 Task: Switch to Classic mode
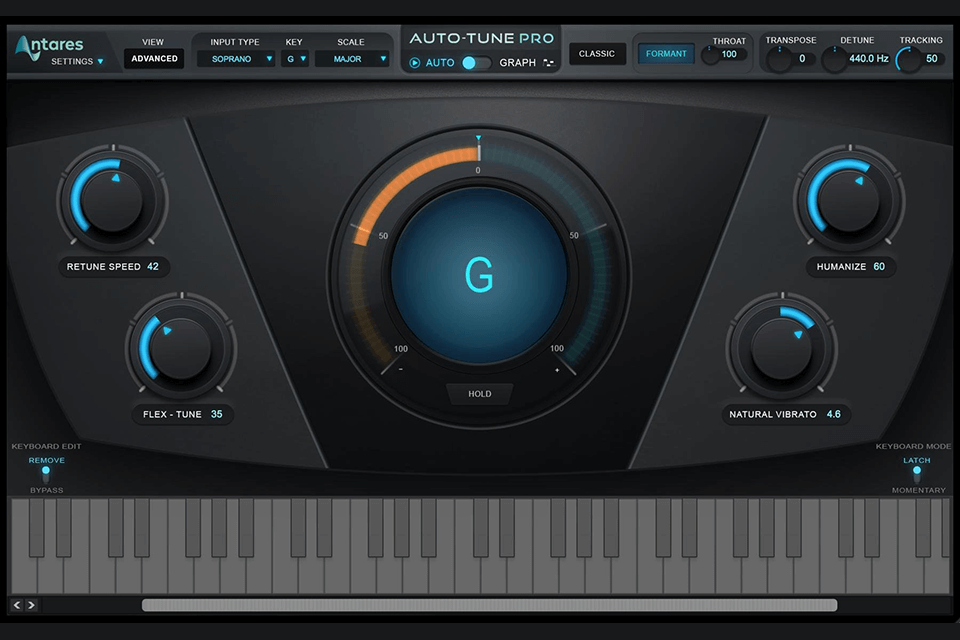[597, 53]
